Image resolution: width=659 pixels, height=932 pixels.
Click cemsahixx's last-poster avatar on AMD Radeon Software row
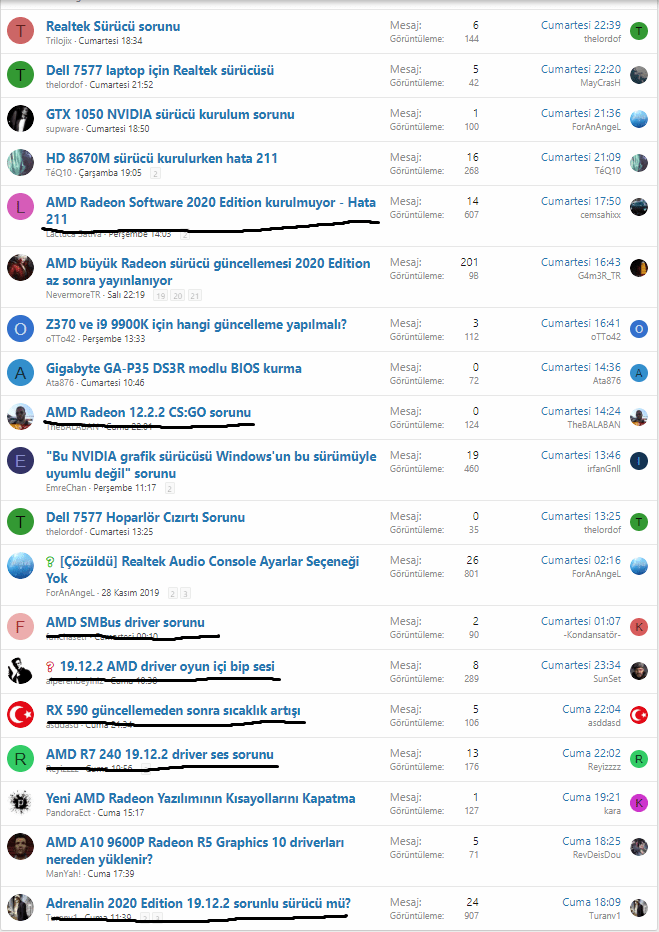pos(639,207)
